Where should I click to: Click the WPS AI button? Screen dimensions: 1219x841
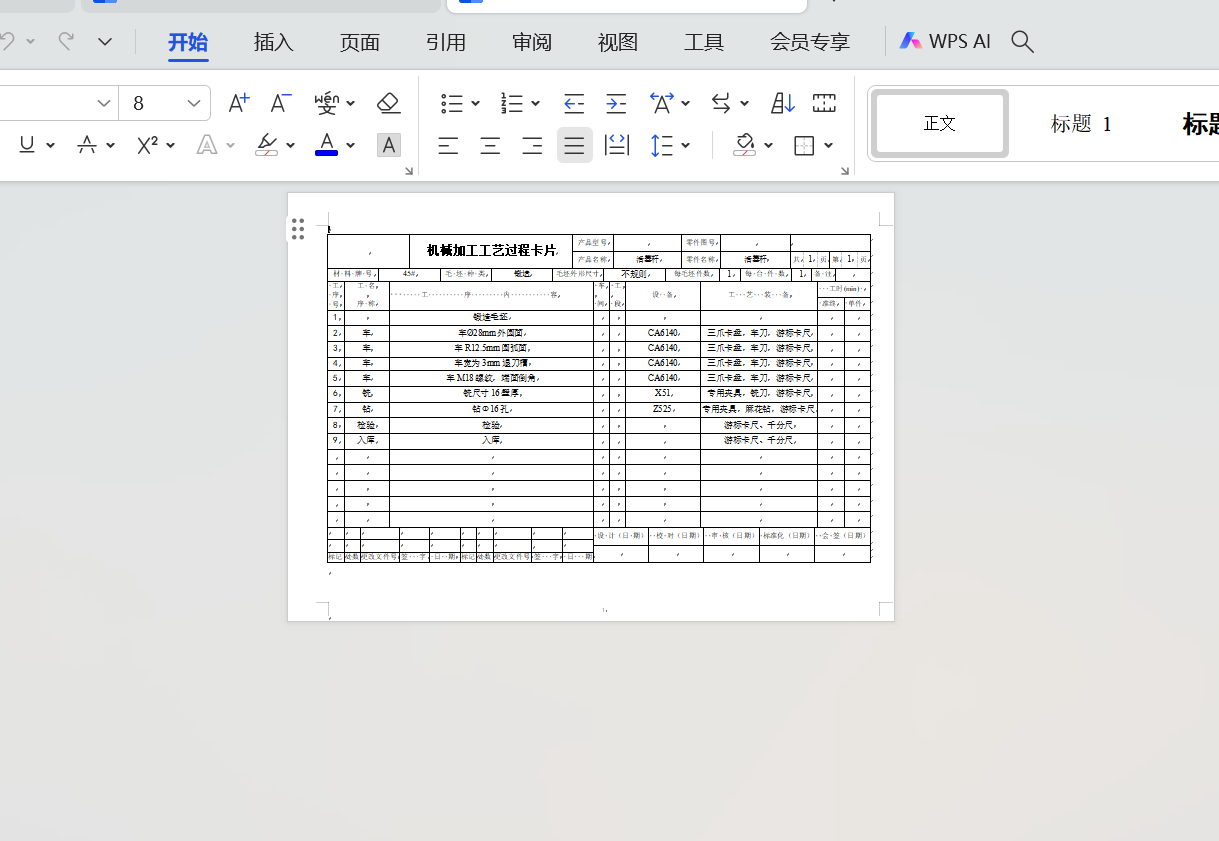(x=944, y=41)
